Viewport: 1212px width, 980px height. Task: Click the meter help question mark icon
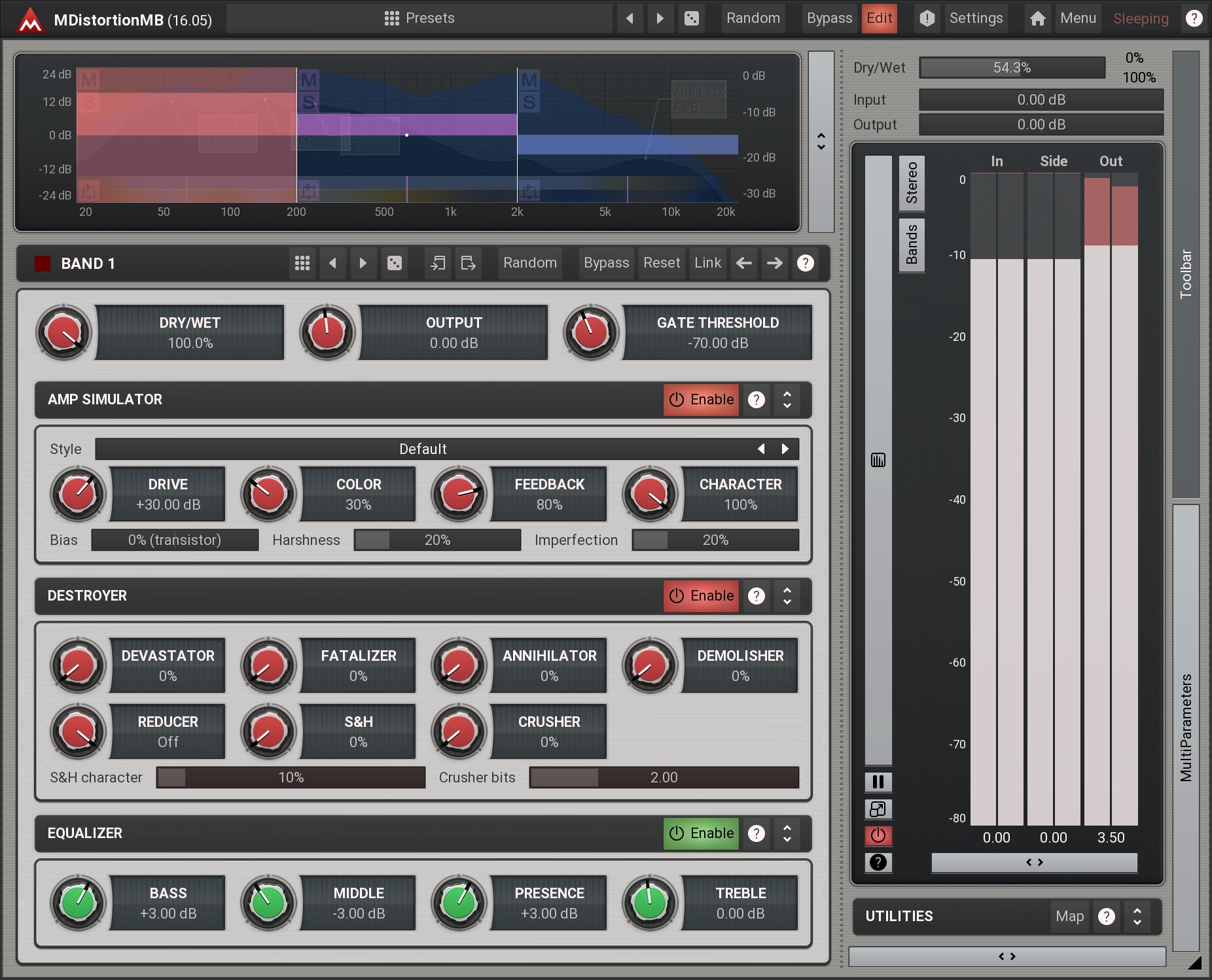pos(878,862)
